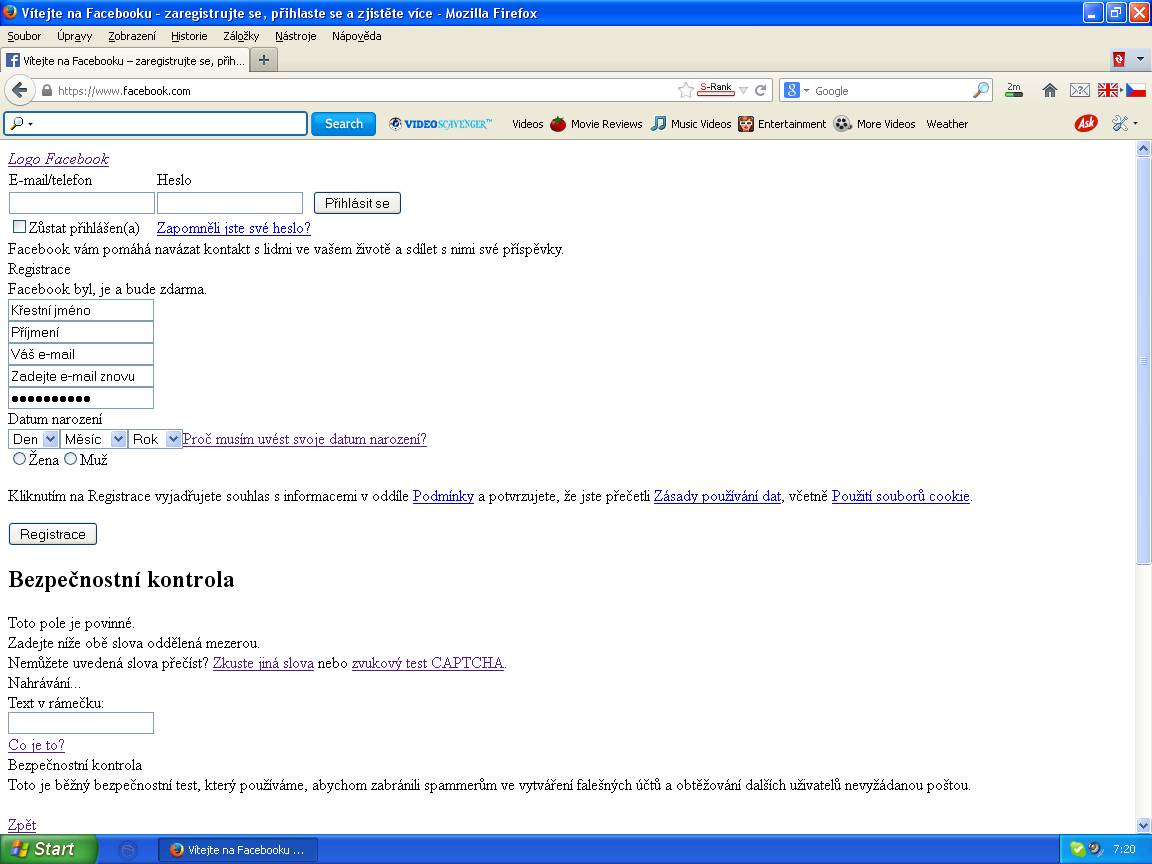Open the Úpravy menu

pos(75,36)
